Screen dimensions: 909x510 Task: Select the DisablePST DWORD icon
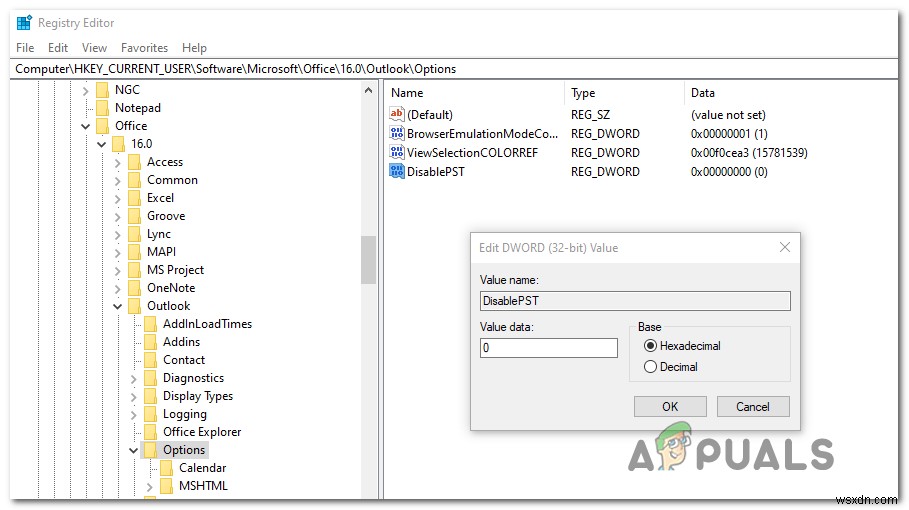point(397,172)
